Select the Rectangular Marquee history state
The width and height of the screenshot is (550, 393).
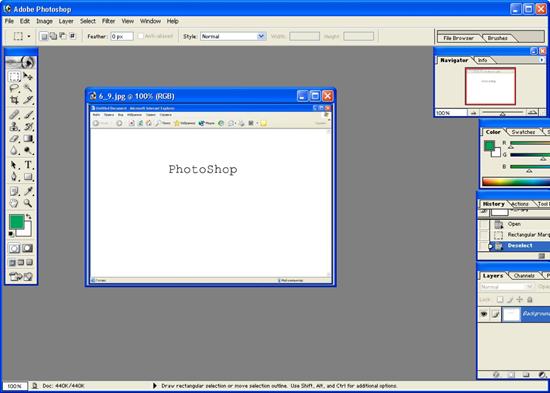(x=519, y=235)
